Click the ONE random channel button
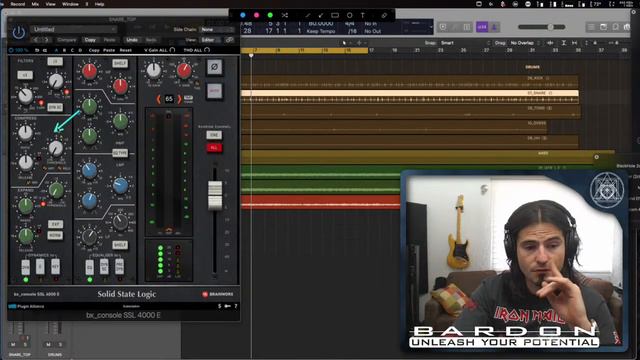This screenshot has height=360, width=640. coord(214,135)
